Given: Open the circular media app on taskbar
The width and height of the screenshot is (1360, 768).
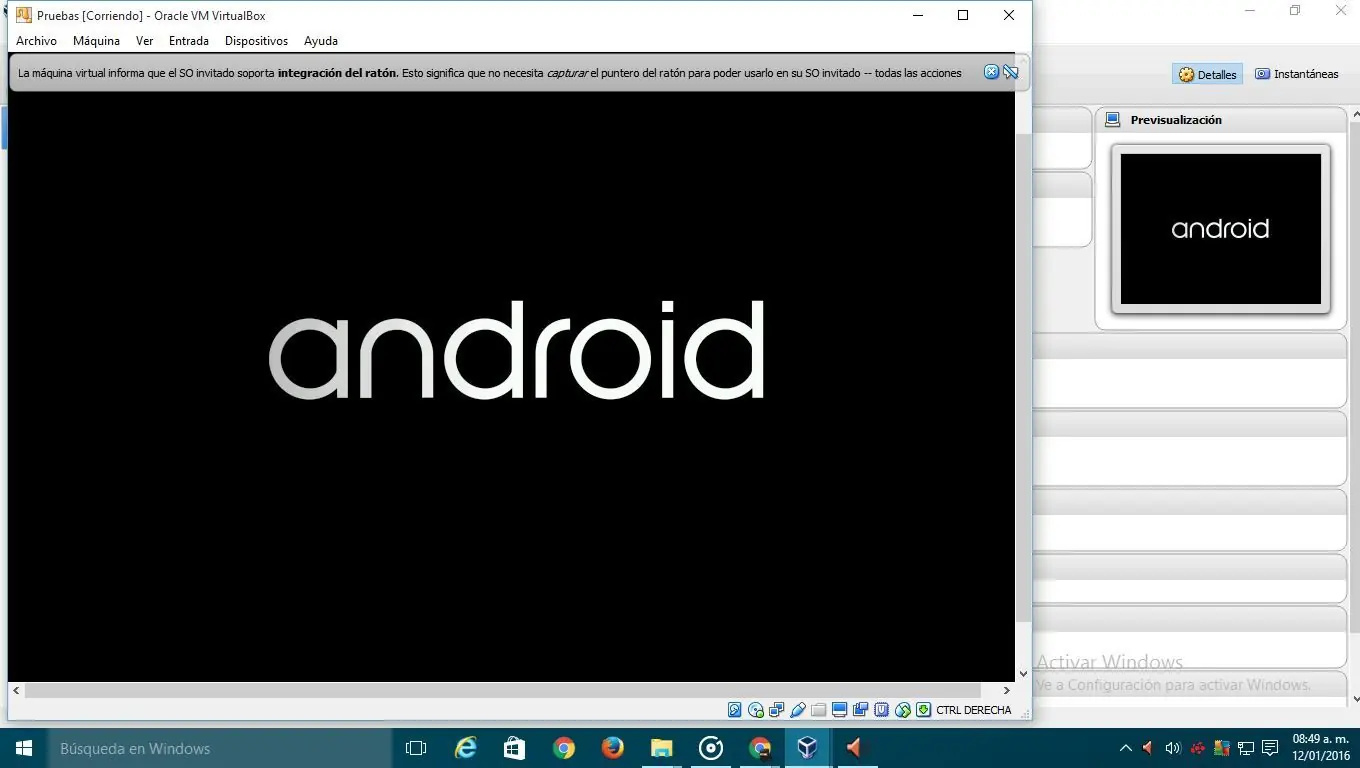Looking at the screenshot, I should [x=711, y=748].
